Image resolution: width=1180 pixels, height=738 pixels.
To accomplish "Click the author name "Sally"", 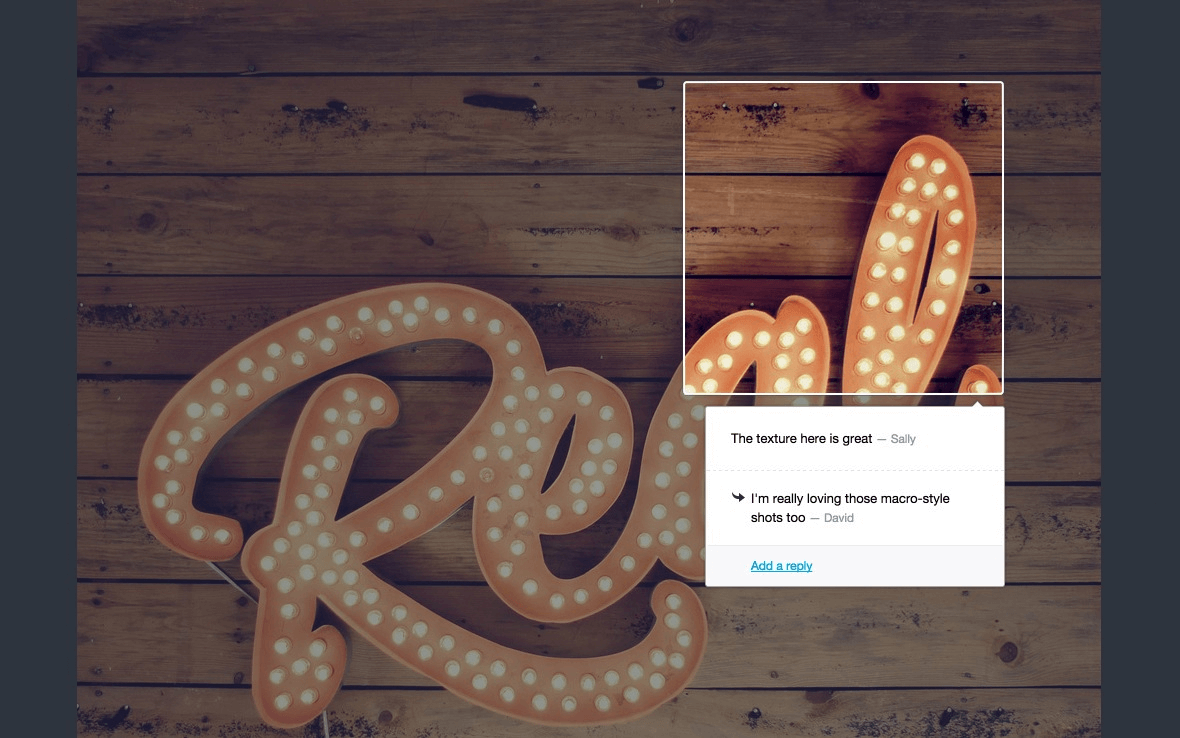I will [902, 439].
